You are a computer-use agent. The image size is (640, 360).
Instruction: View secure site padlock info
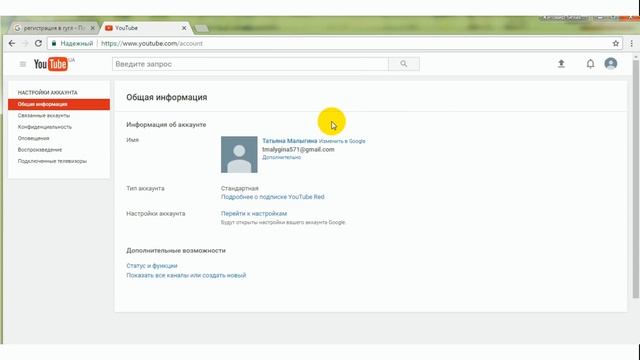54,43
